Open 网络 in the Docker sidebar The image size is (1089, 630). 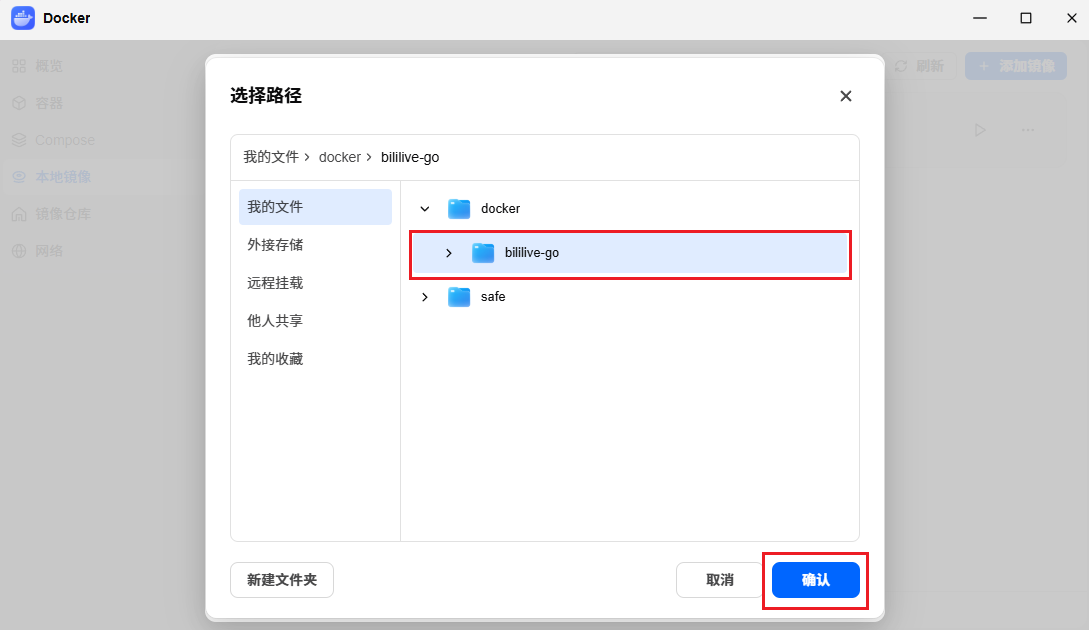coord(49,251)
